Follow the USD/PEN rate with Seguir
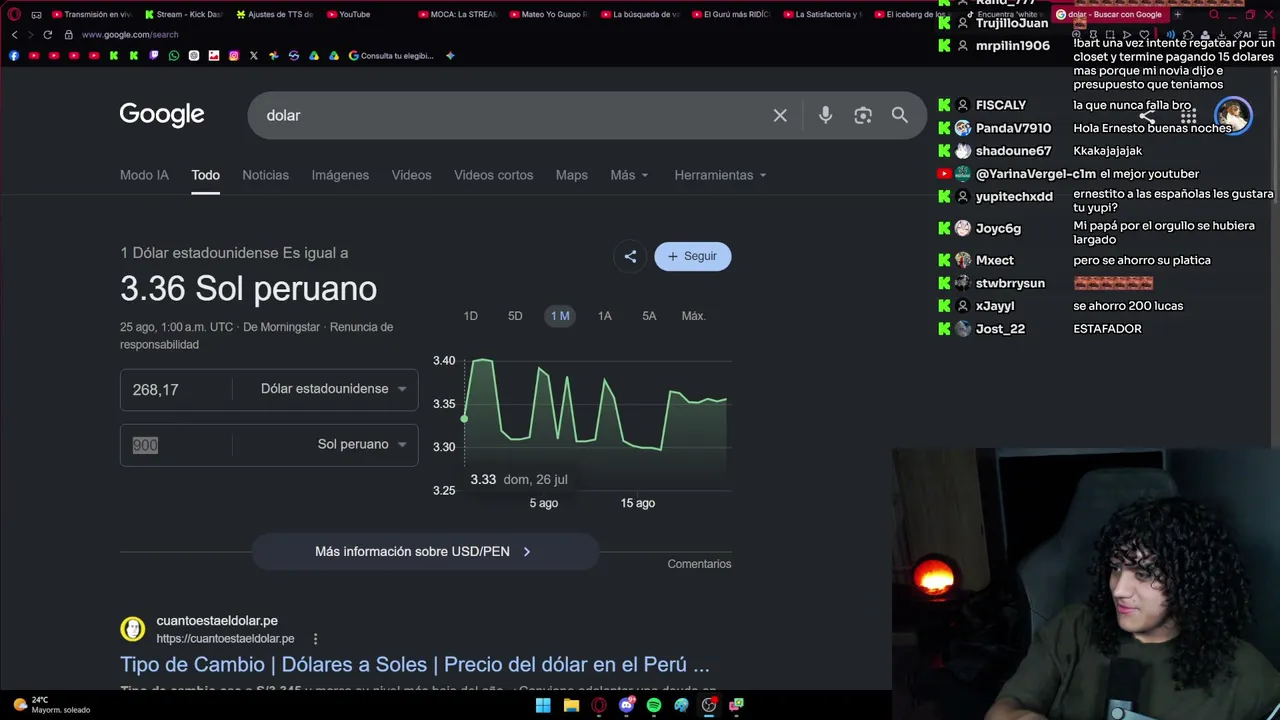The width and height of the screenshot is (1280, 720). pyautogui.click(x=692, y=256)
